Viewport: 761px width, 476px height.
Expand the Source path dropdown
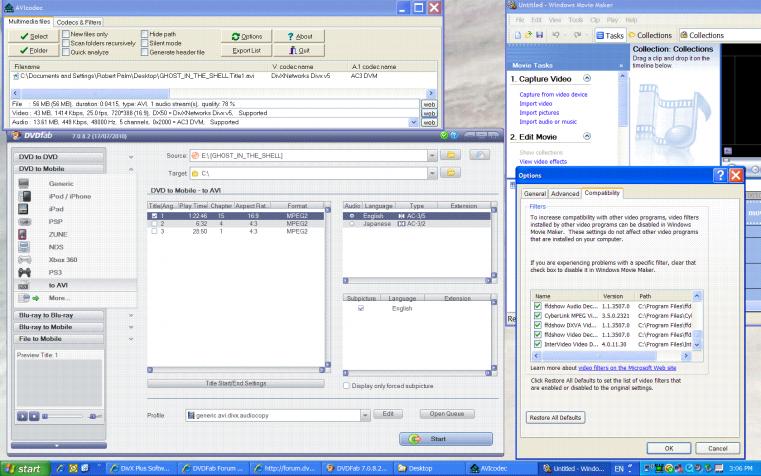[x=431, y=155]
